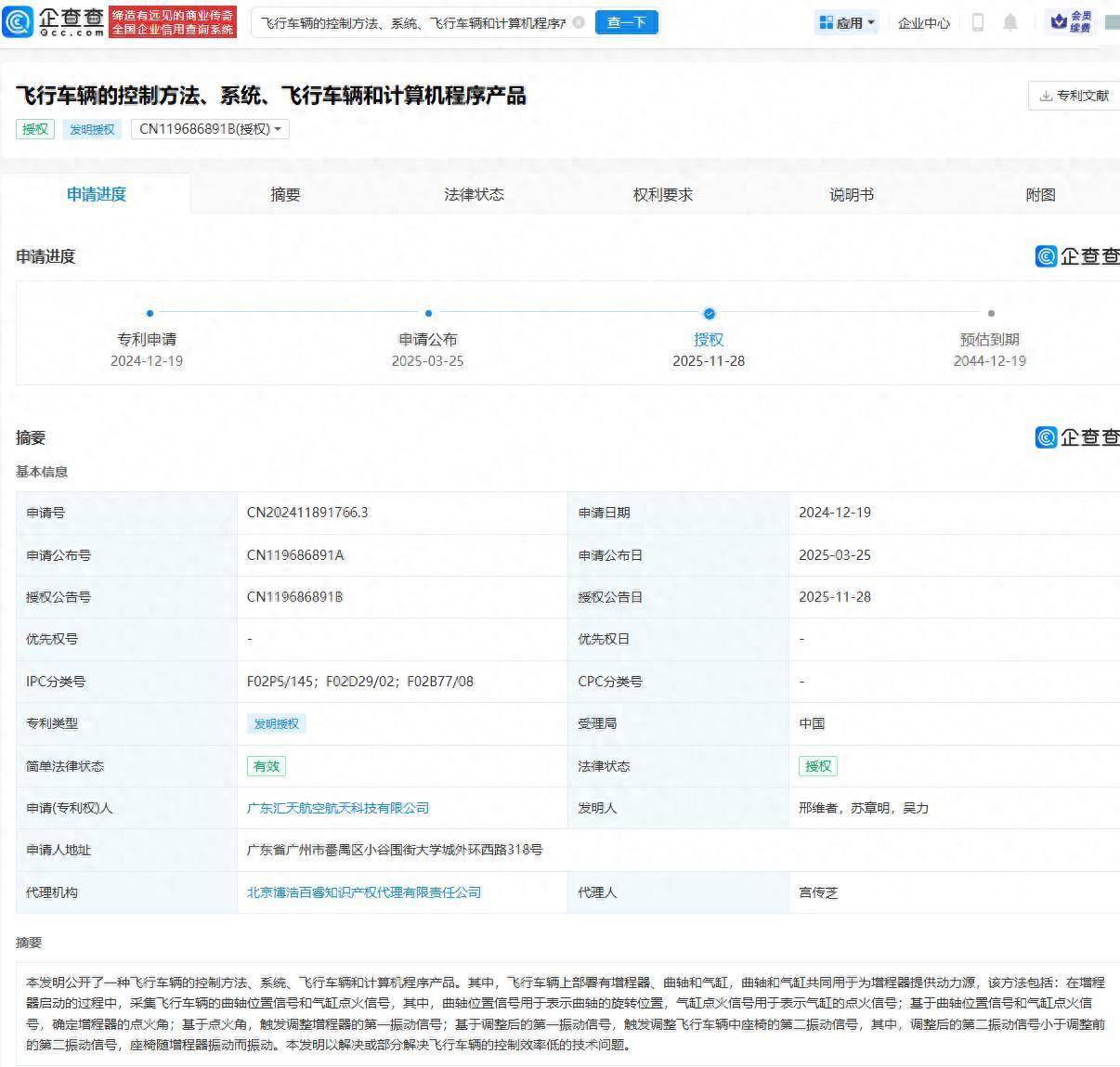Viewport: 1120px width, 1067px height.
Task: Click inside the patent search input field
Action: click(x=399, y=21)
